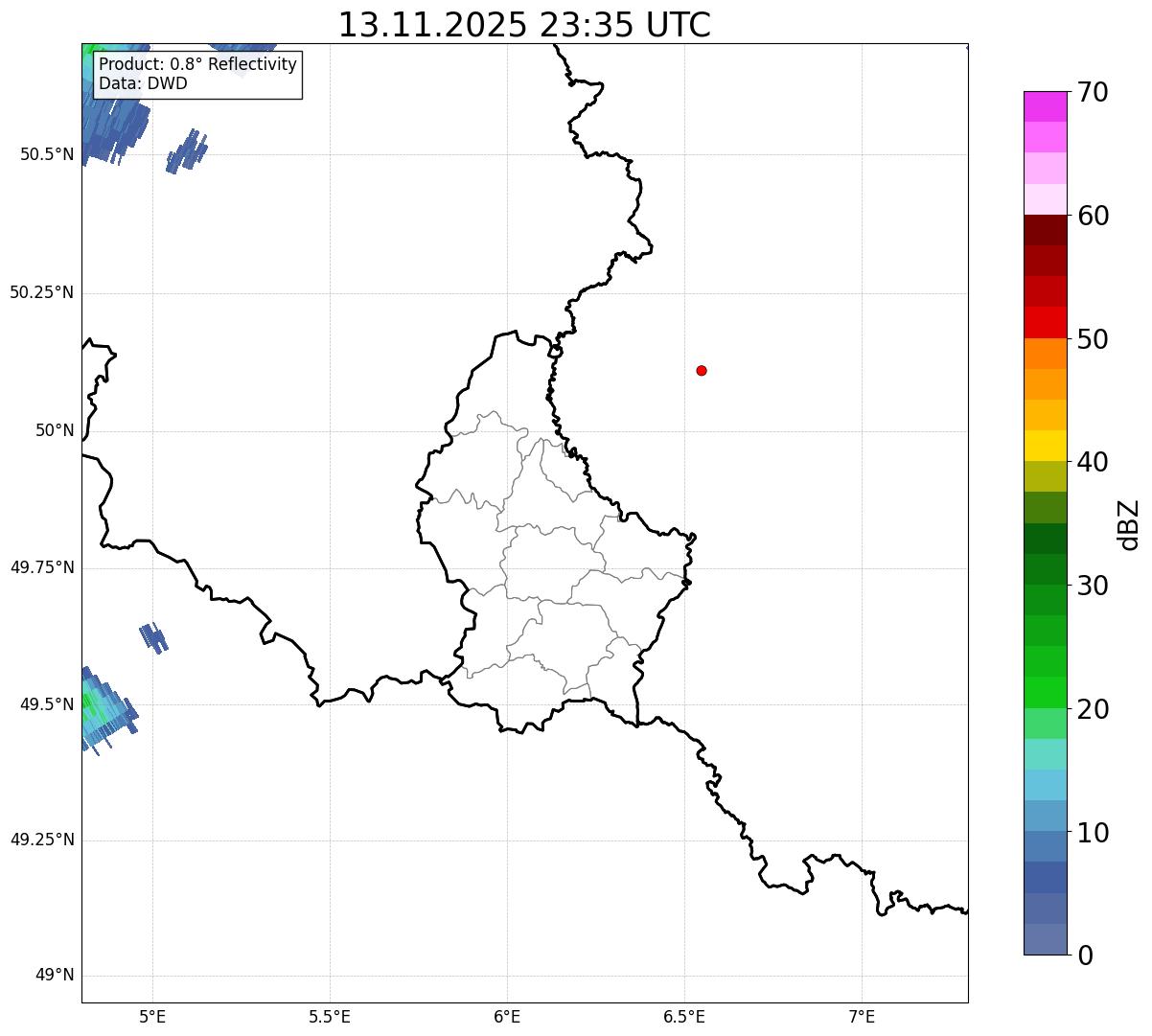Click the small radar echo near 49.6°N 5°E

coord(153,637)
